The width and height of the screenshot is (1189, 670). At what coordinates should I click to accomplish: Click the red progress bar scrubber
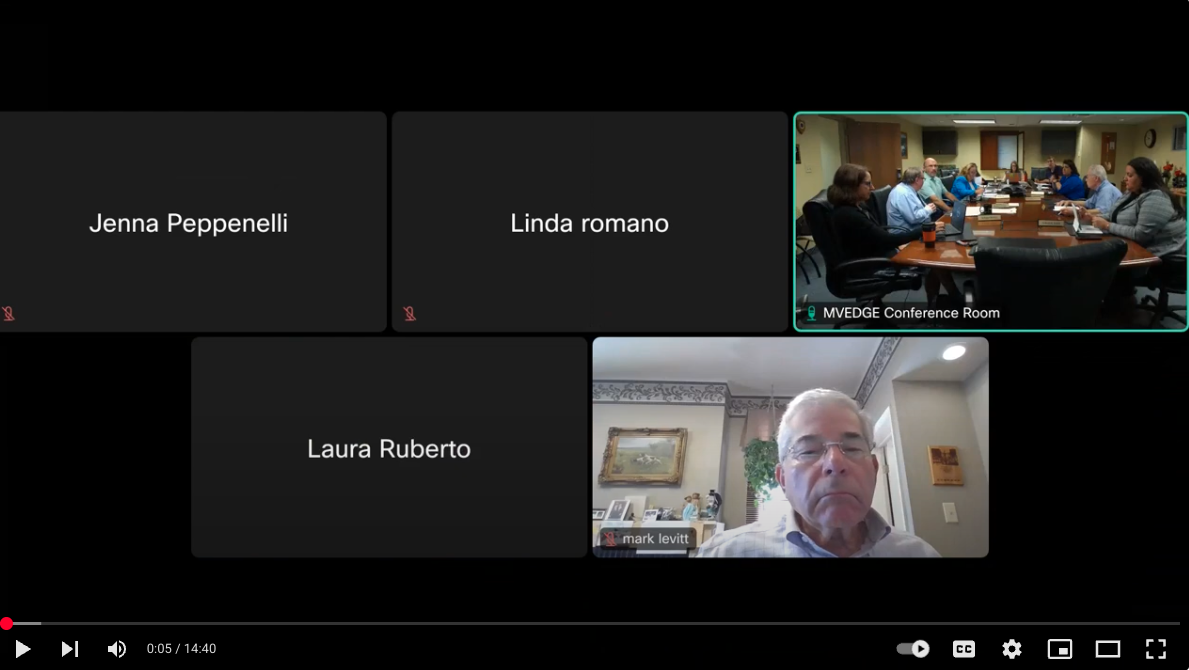6,624
